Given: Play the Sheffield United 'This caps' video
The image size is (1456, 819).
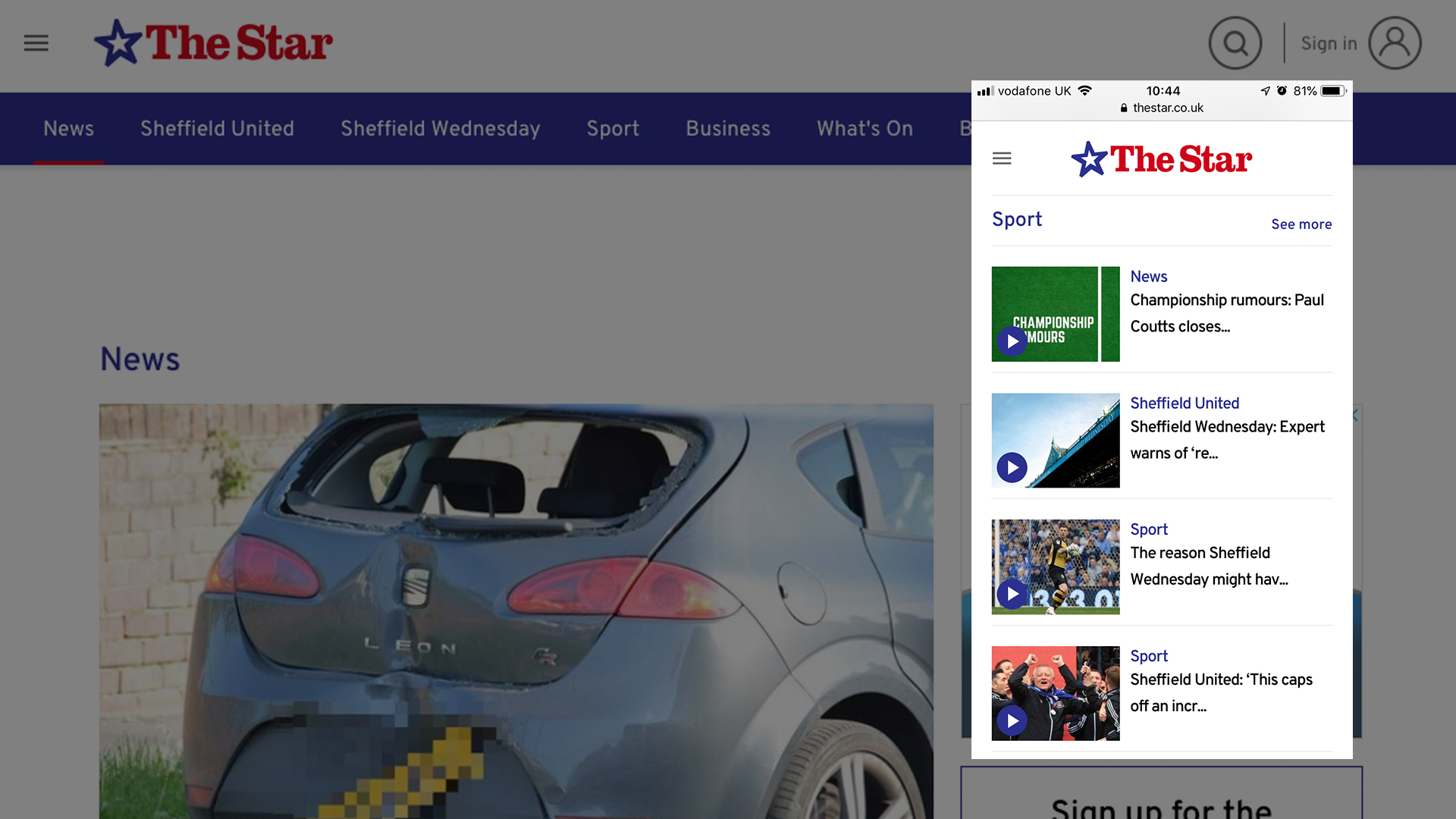Looking at the screenshot, I should [1012, 720].
